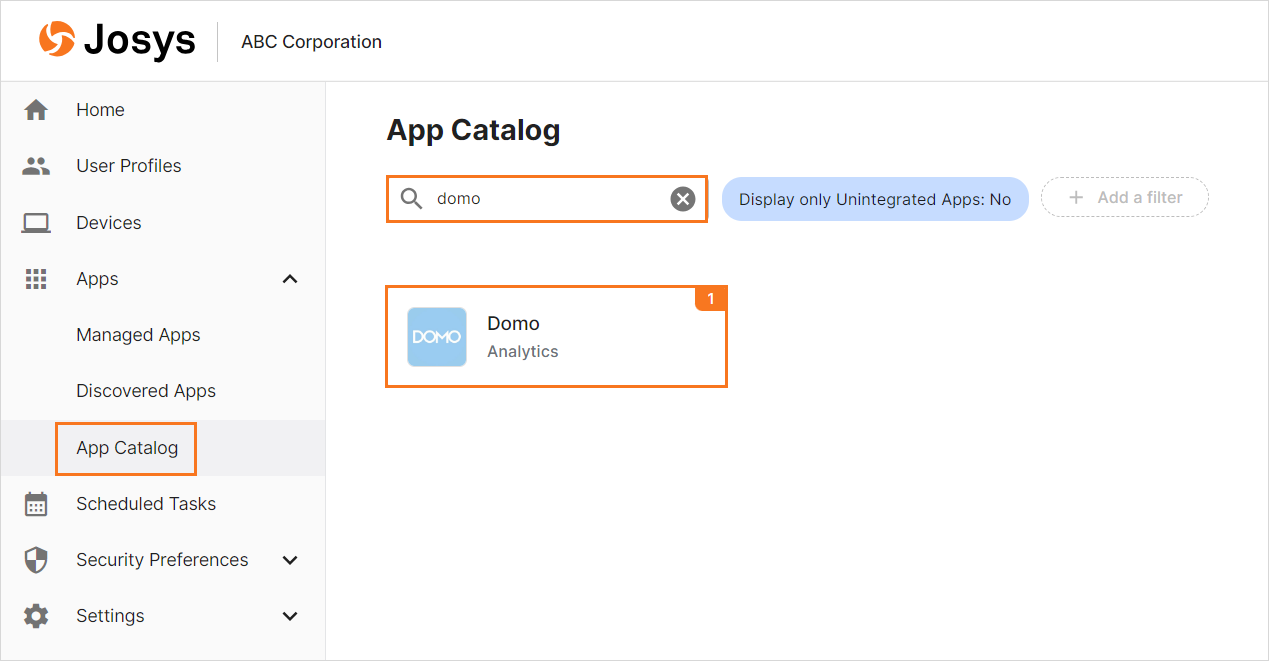Open the Domo app card title
The width and height of the screenshot is (1269, 661).
click(513, 323)
